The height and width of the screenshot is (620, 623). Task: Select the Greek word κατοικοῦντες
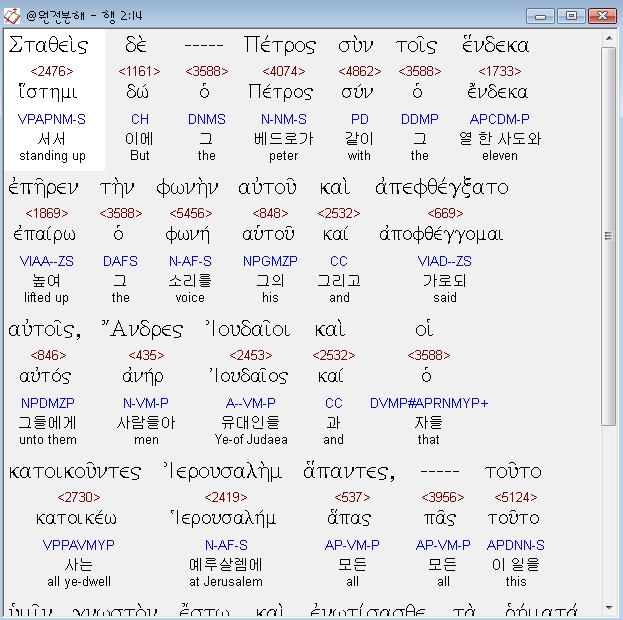(75, 471)
